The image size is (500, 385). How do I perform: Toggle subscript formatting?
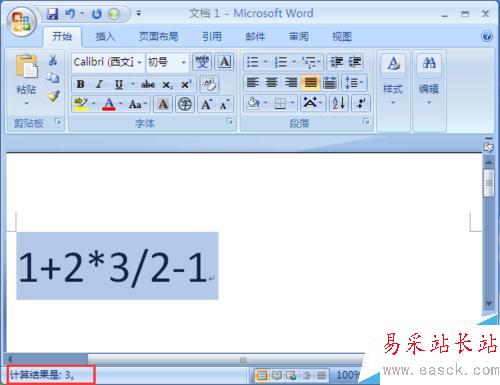pos(167,85)
